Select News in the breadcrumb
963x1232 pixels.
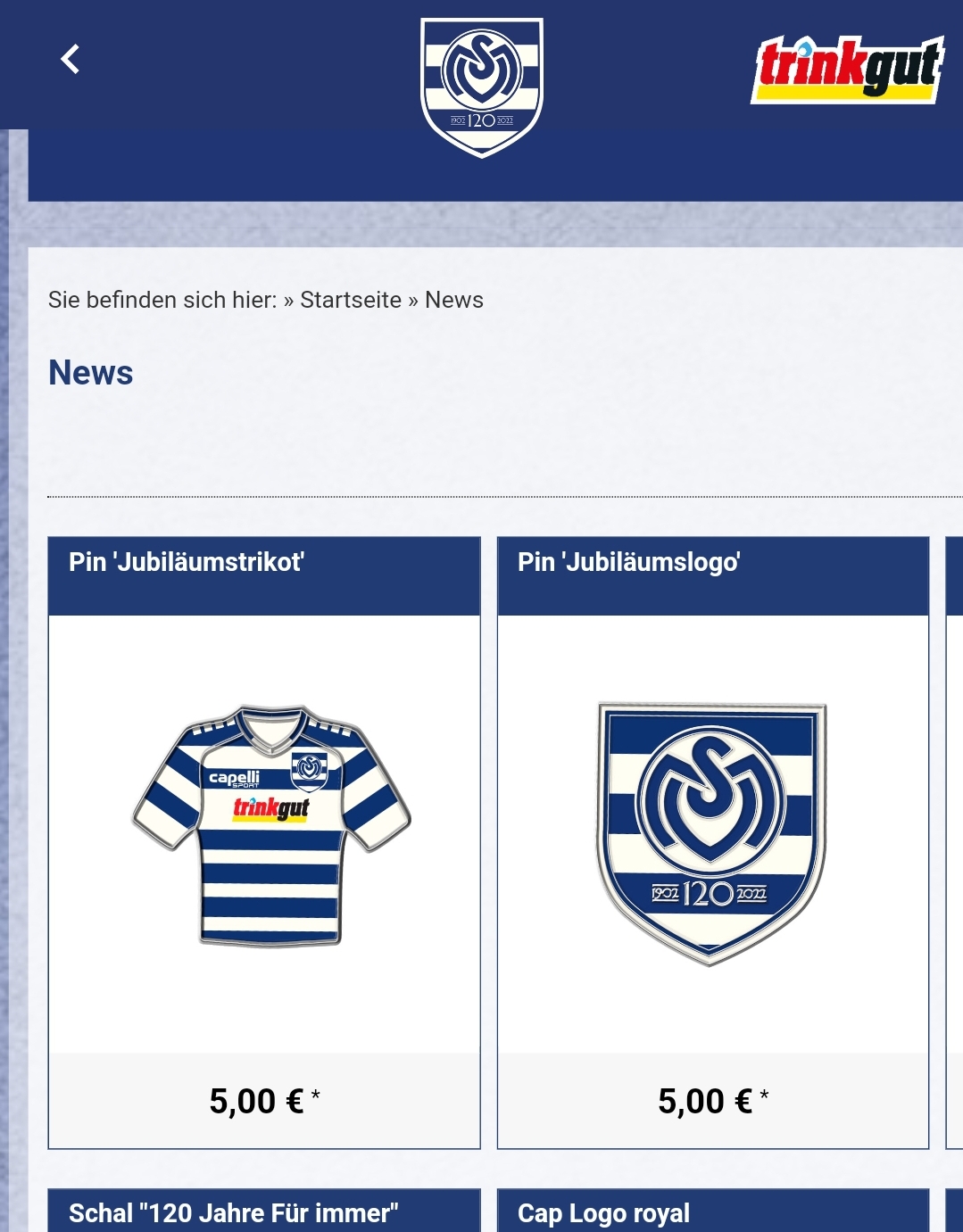click(454, 300)
